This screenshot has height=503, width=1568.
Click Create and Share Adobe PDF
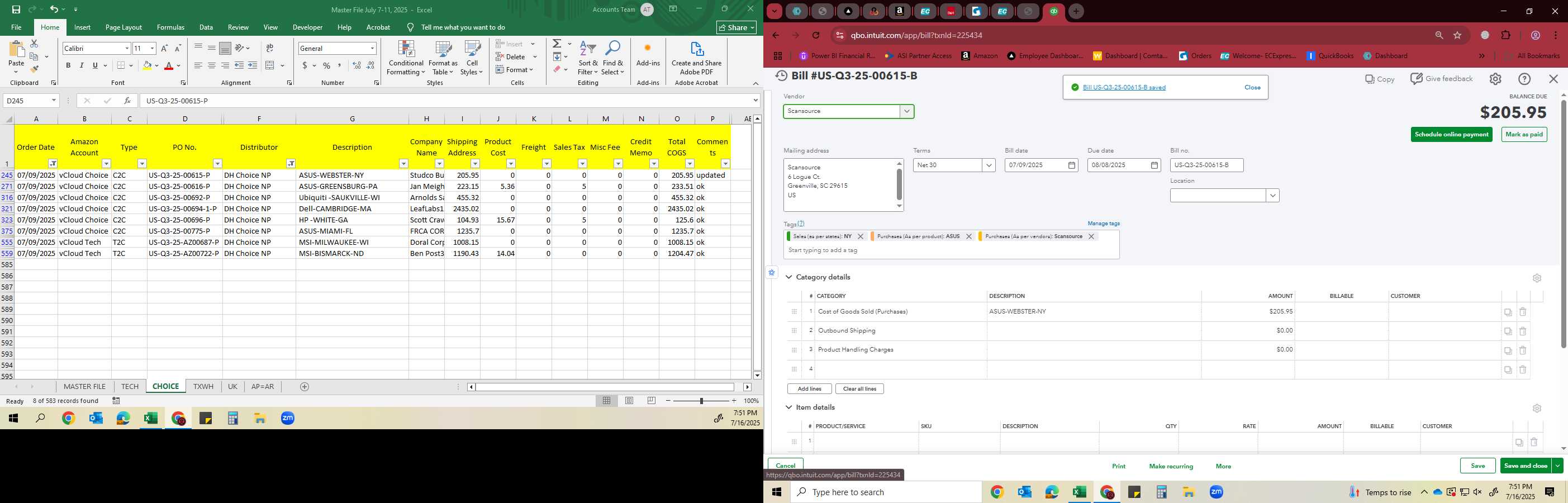coord(696,58)
